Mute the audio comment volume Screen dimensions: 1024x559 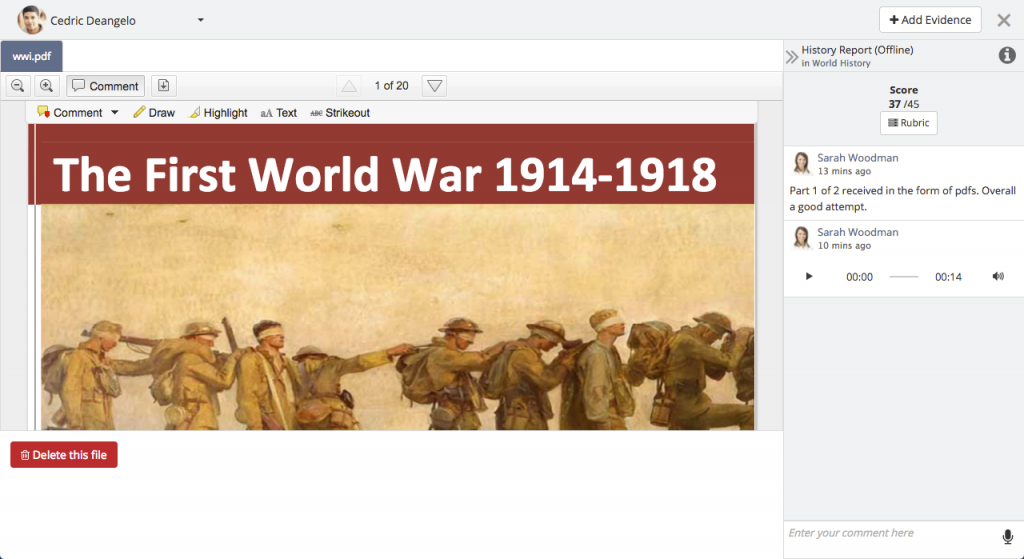pyautogui.click(x=998, y=276)
